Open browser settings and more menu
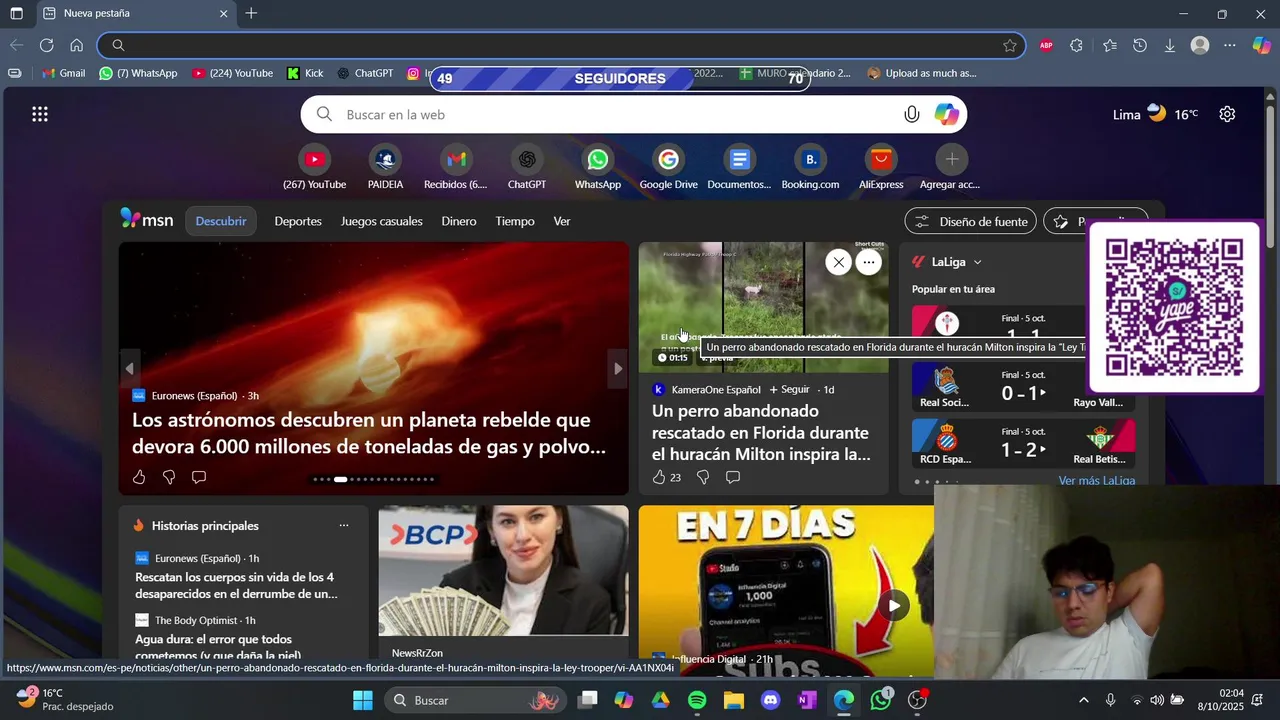Image resolution: width=1280 pixels, height=720 pixels. click(1230, 45)
